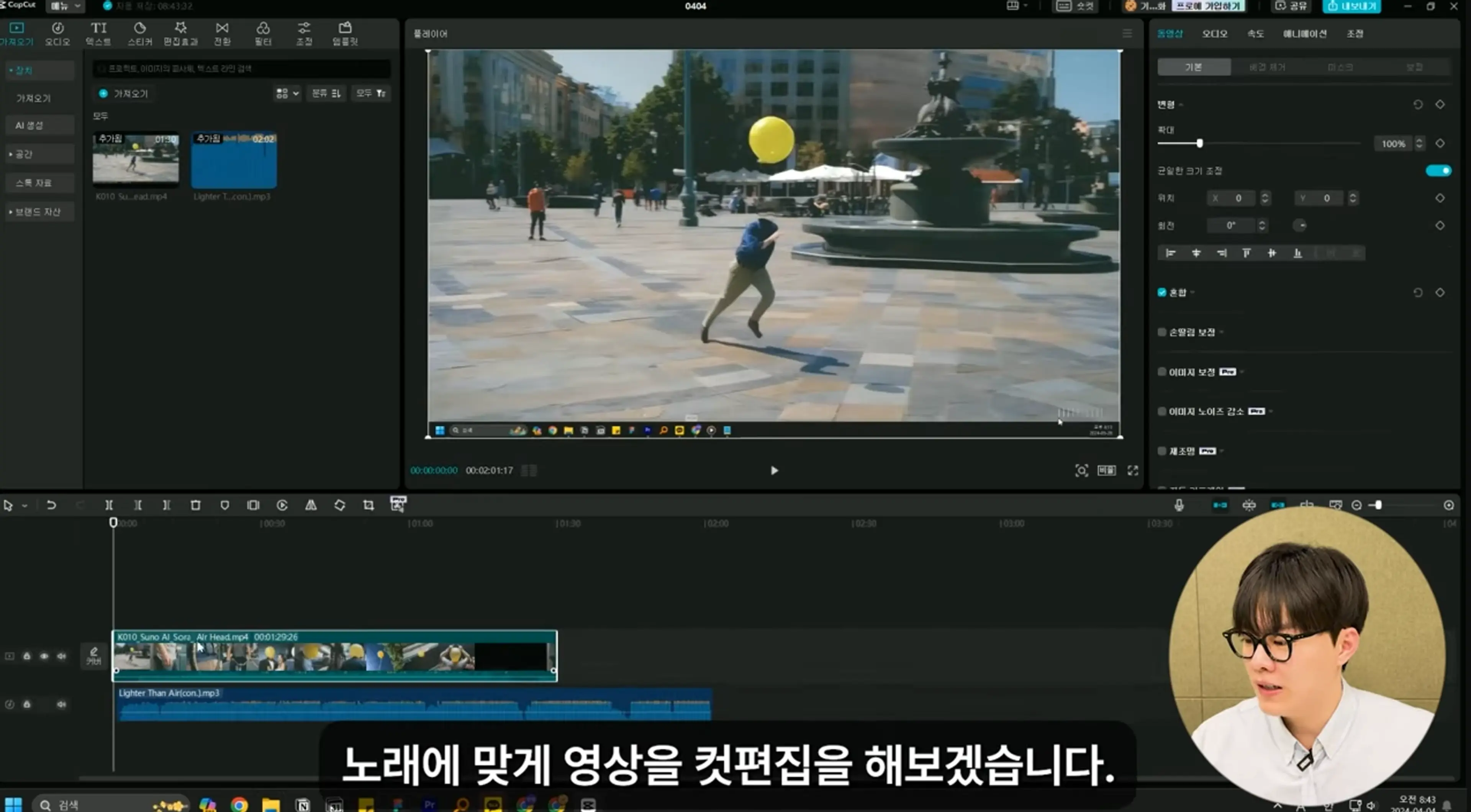Viewport: 1471px width, 812px height.
Task: Reverse the clip with the reverse-play icon
Action: click(282, 505)
